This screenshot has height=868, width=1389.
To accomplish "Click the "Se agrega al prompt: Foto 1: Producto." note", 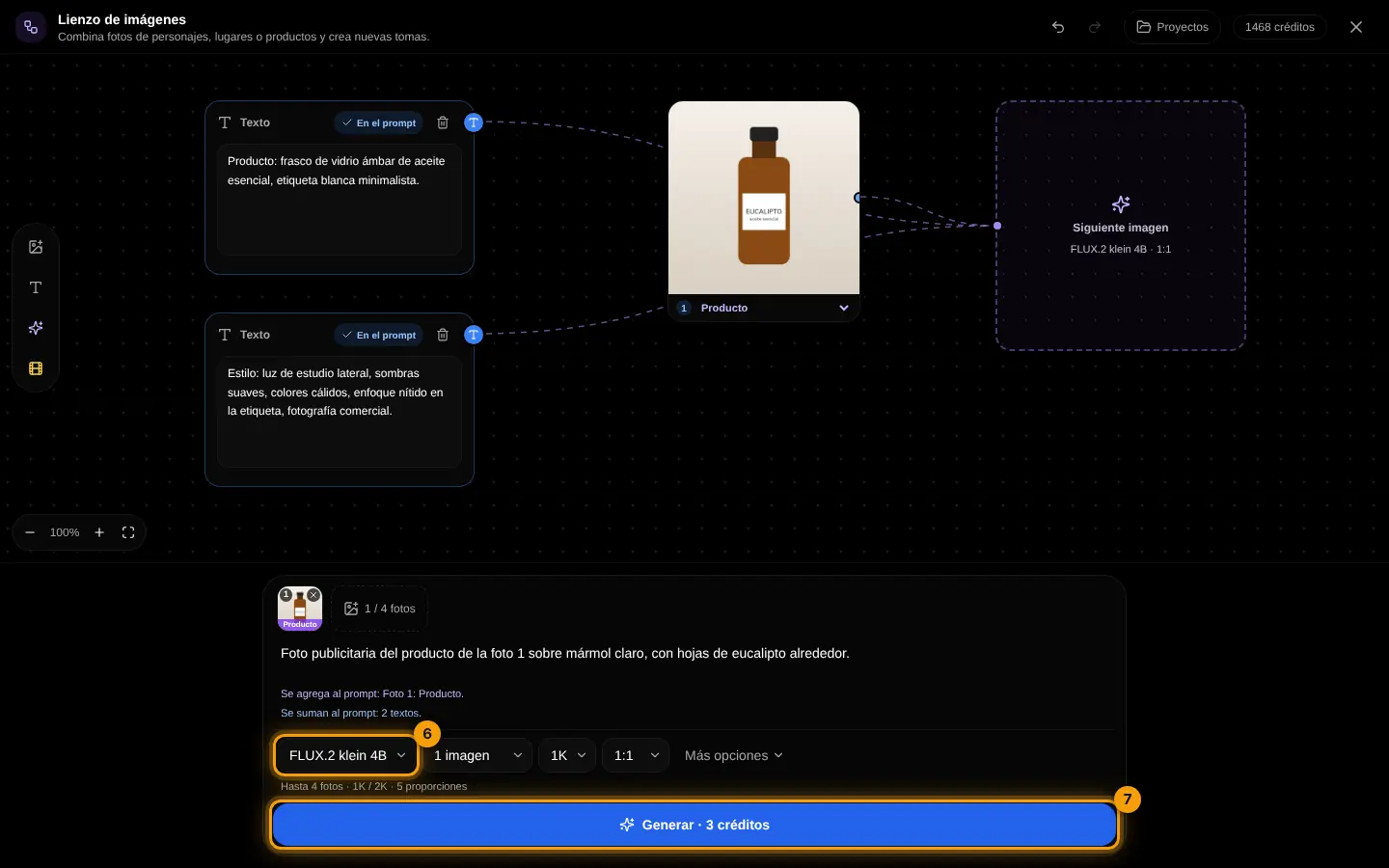I will (x=372, y=693).
